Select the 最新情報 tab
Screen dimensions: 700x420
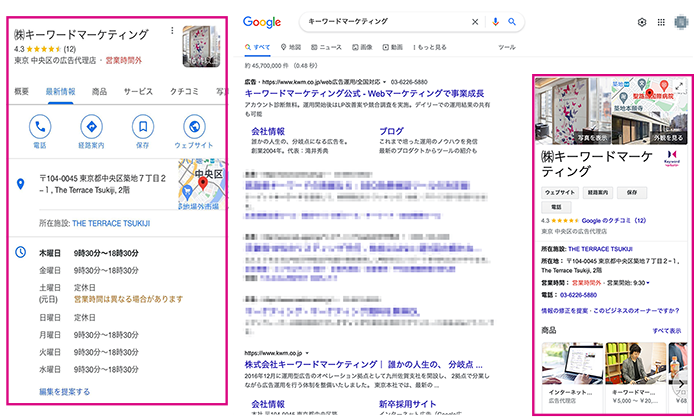click(x=60, y=91)
